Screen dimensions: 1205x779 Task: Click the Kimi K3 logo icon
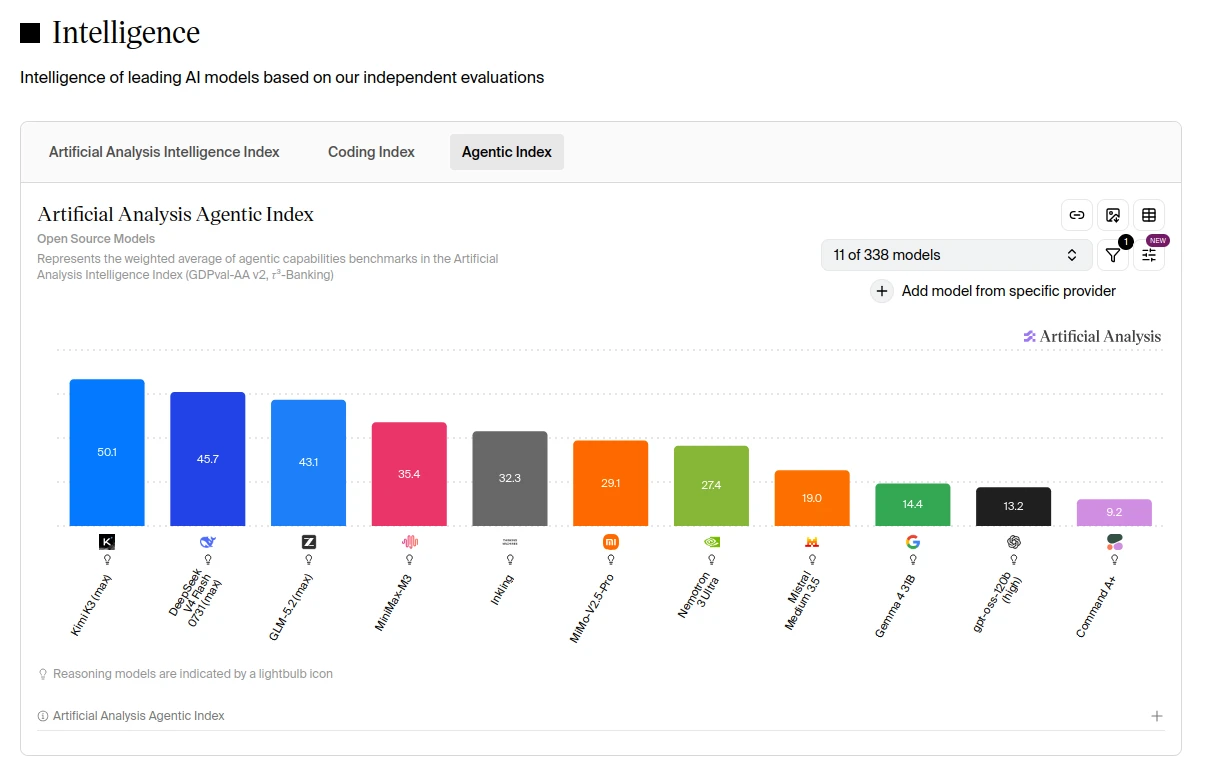coord(107,542)
